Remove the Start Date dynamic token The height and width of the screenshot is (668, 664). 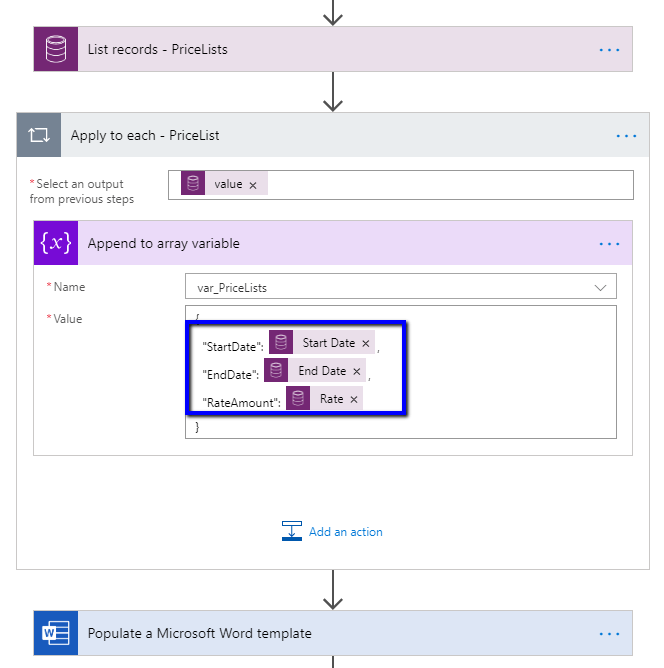point(365,344)
